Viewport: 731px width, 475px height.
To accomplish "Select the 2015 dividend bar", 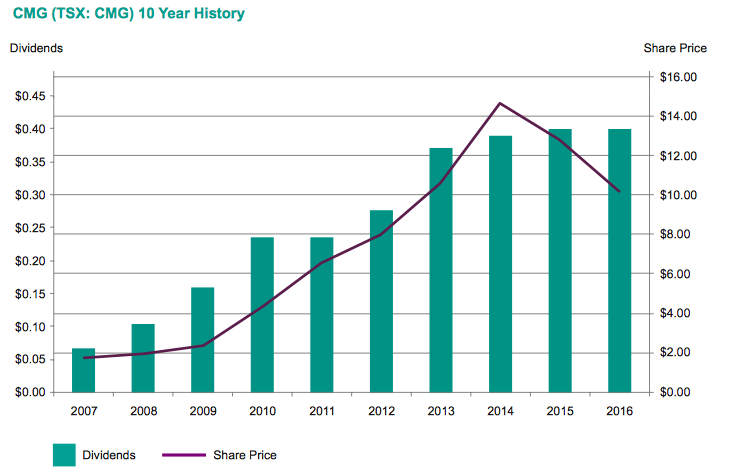I will (560, 261).
